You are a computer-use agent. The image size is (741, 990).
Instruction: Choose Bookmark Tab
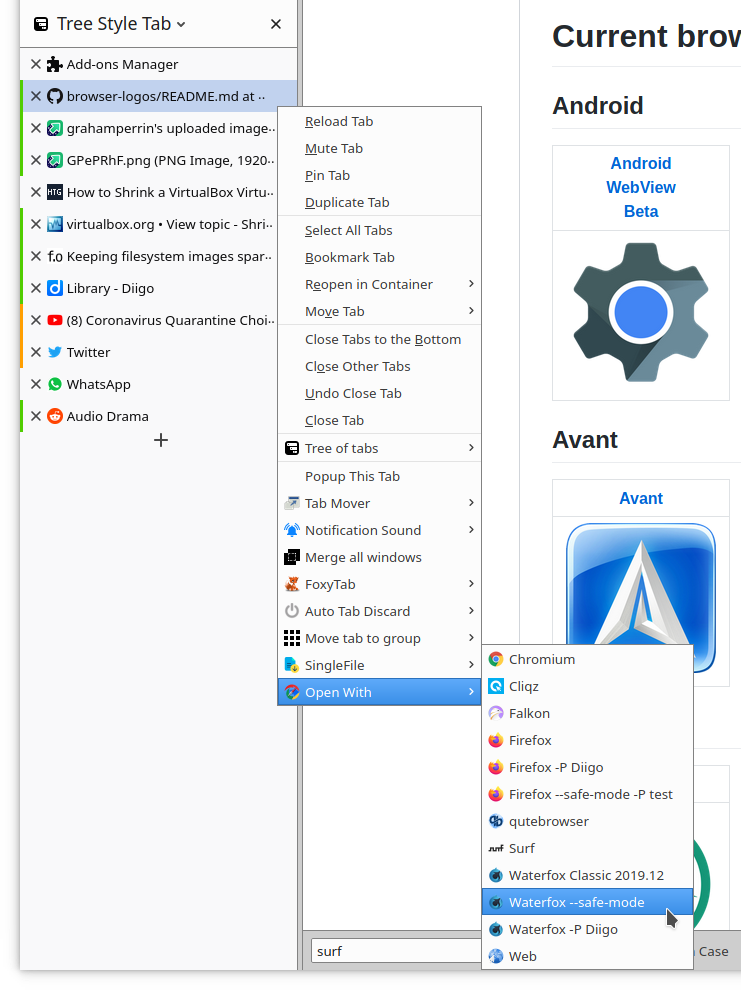[379, 257]
